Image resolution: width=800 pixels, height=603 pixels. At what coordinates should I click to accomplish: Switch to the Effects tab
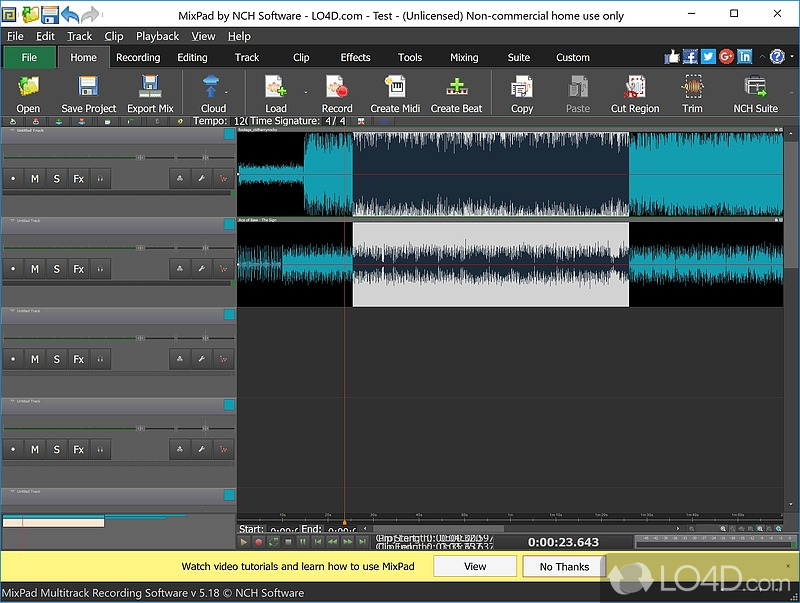click(x=355, y=57)
